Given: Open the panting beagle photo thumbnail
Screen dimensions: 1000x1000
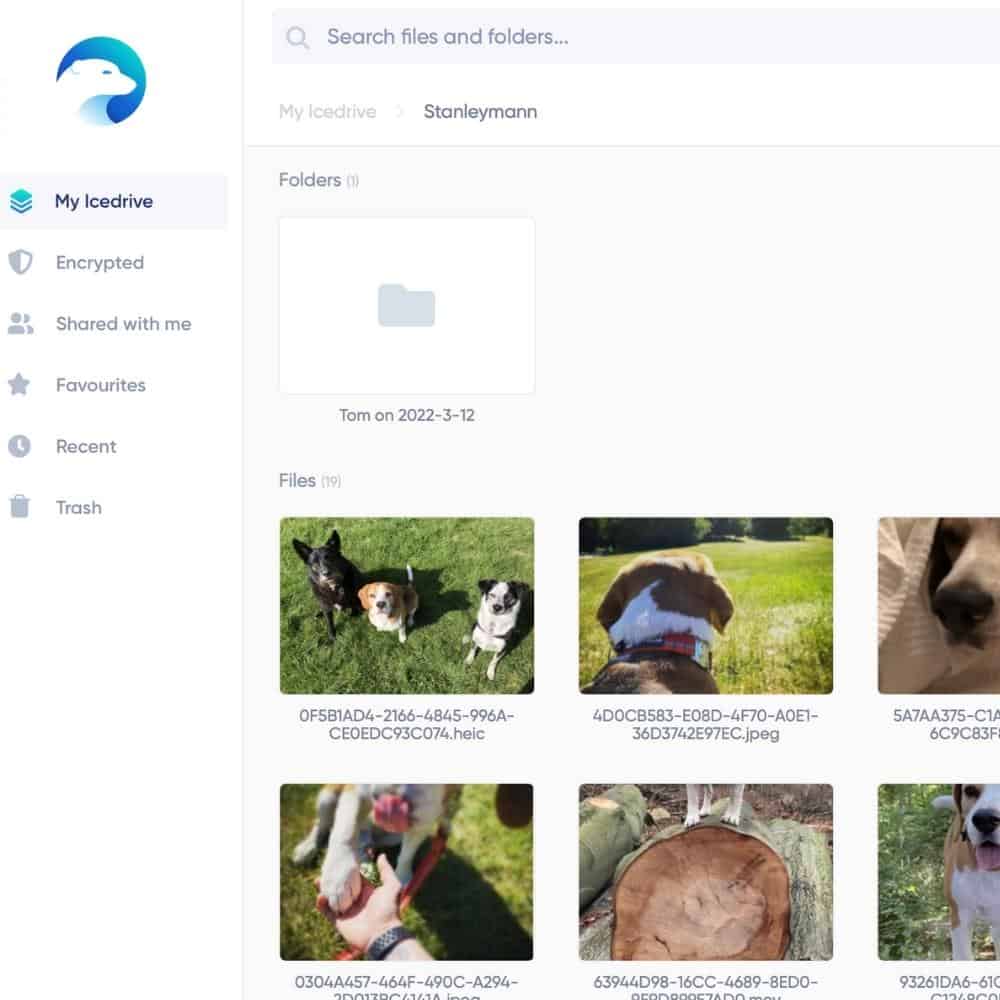Looking at the screenshot, I should pyautogui.click(x=939, y=872).
